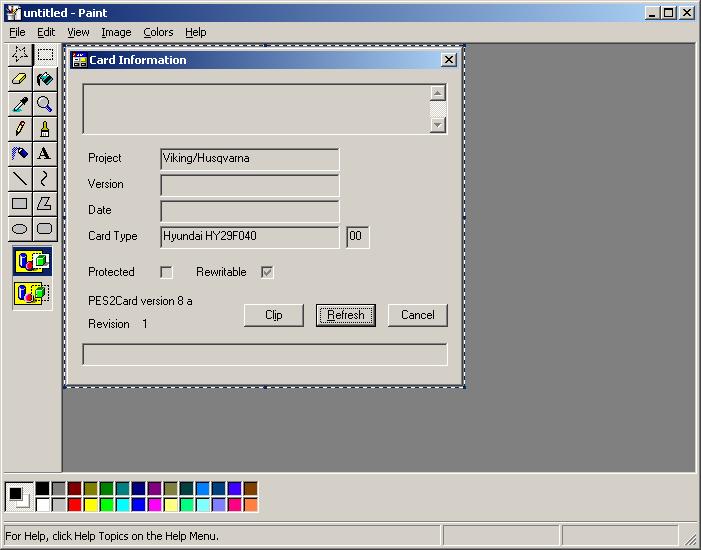Click the Card Information dialog title icon

coord(80,60)
